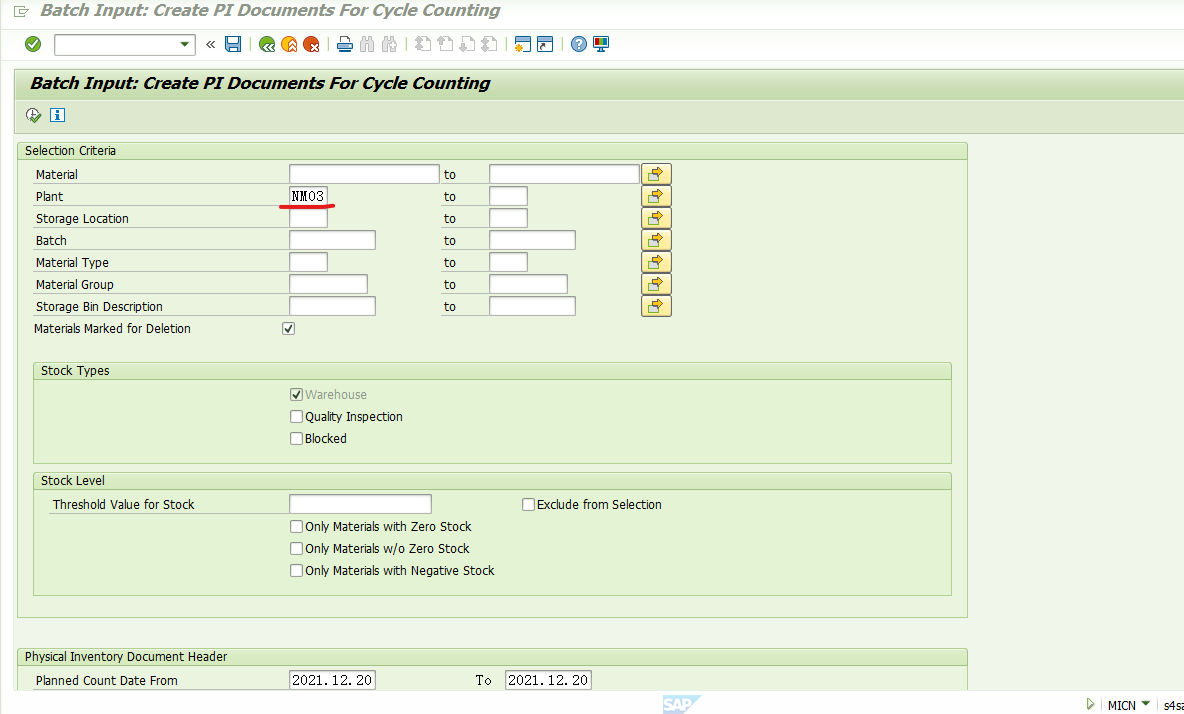Click the red Cancel icon

pos(311,45)
